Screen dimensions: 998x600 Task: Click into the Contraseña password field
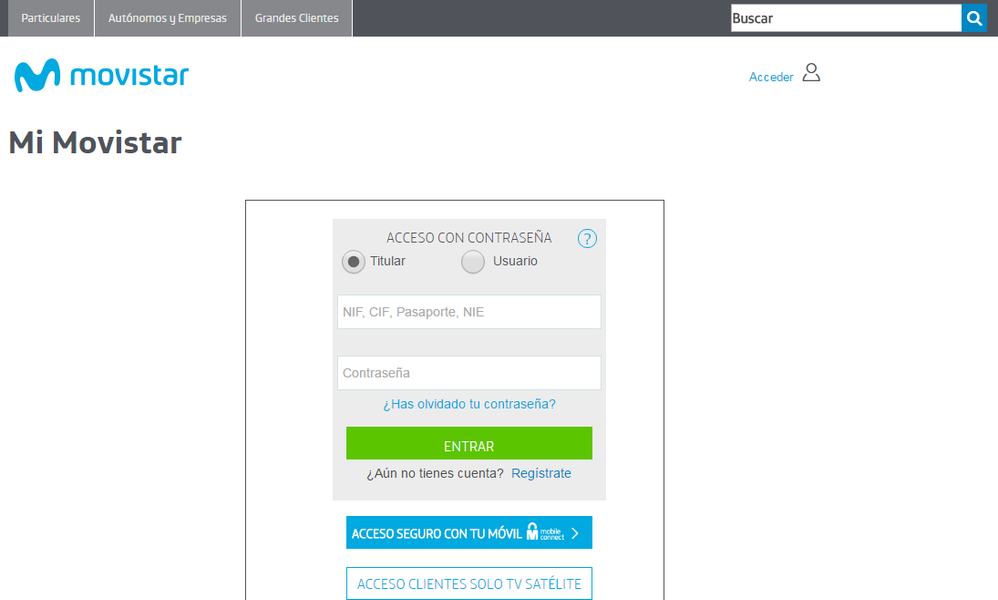pos(469,373)
